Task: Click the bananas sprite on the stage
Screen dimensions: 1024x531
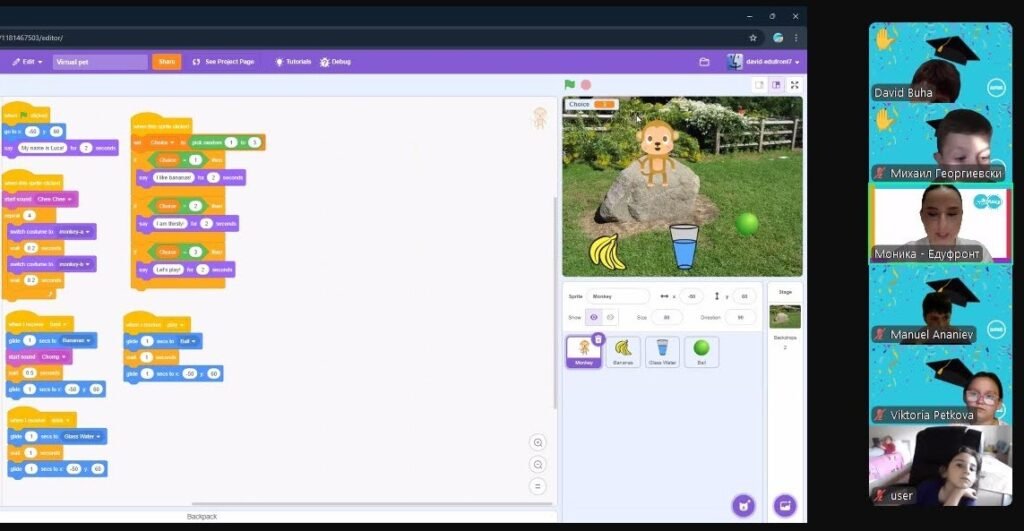Action: (x=607, y=252)
